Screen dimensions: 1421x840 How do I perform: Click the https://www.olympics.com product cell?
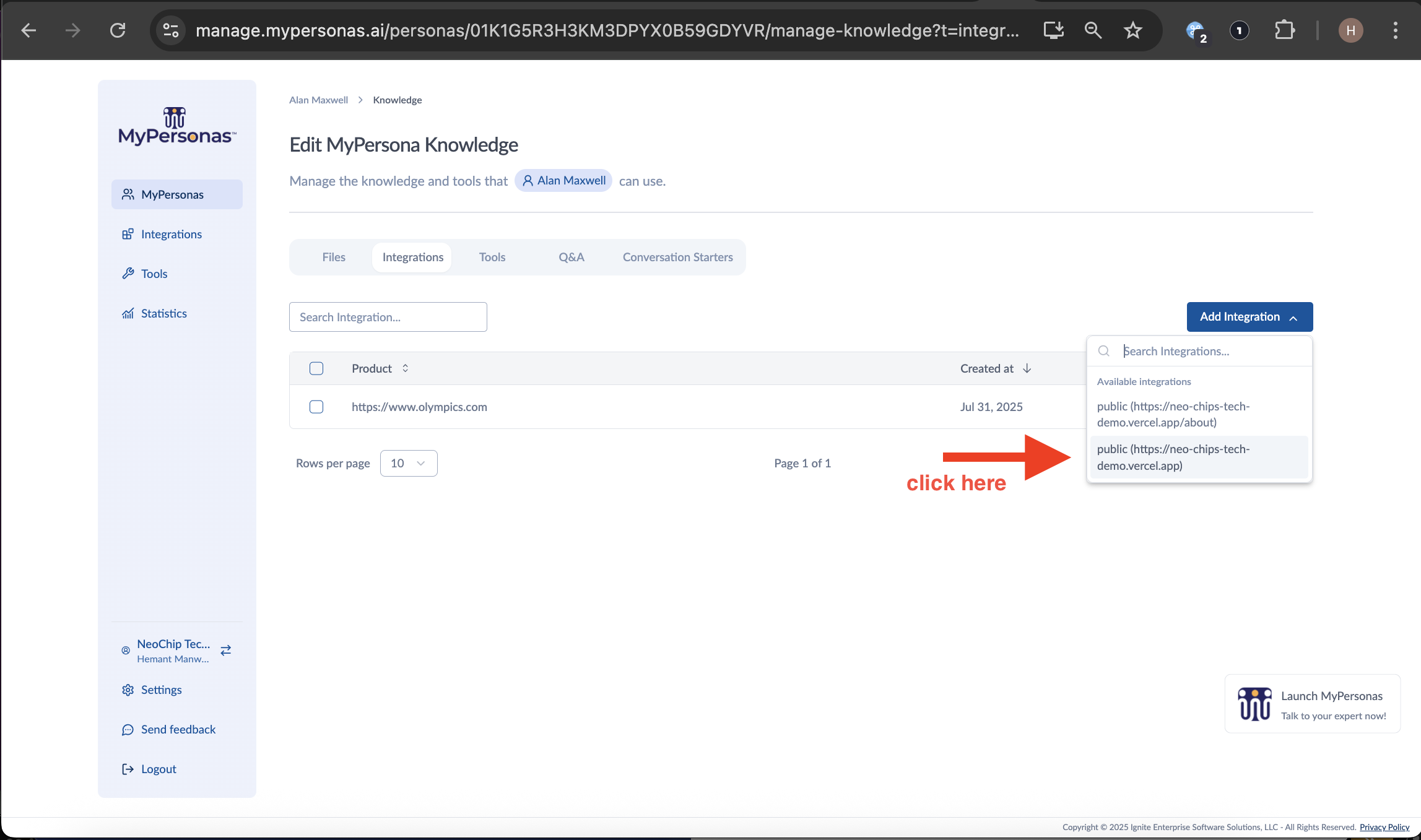(x=419, y=407)
